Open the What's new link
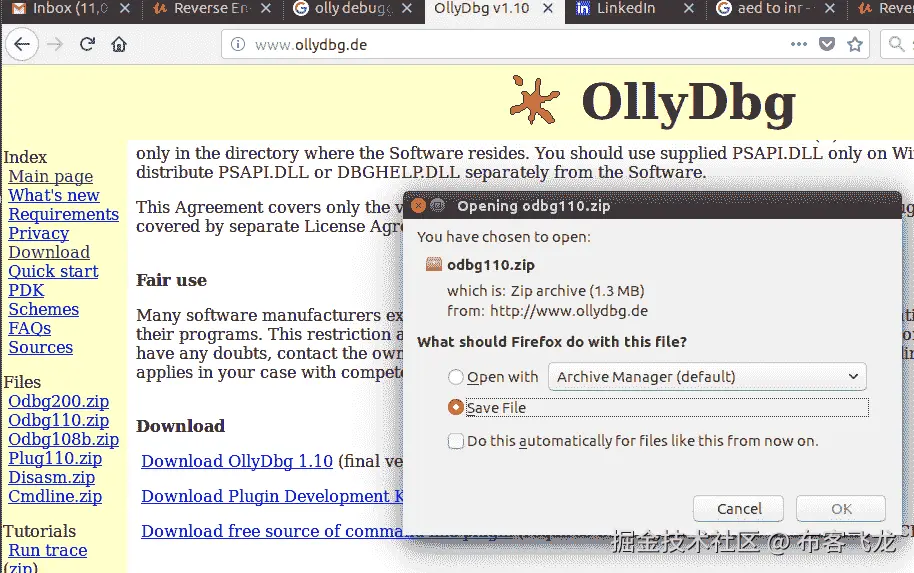The width and height of the screenshot is (914, 573). pos(54,195)
